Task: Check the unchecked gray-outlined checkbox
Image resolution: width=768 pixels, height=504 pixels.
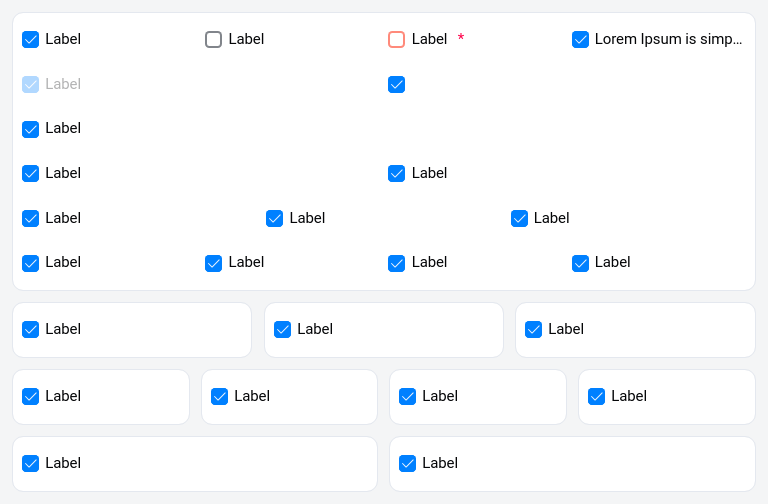Action: pyautogui.click(x=213, y=40)
